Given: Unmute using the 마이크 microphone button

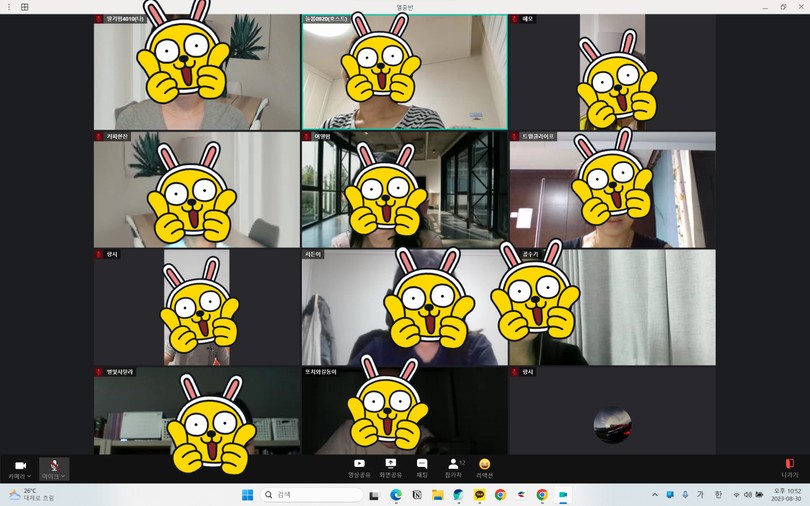Looking at the screenshot, I should (x=52, y=469).
